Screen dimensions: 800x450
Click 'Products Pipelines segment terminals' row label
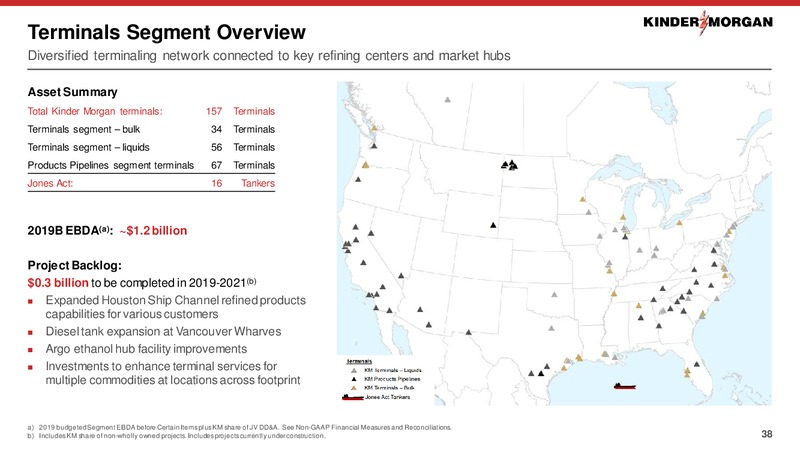pos(111,165)
